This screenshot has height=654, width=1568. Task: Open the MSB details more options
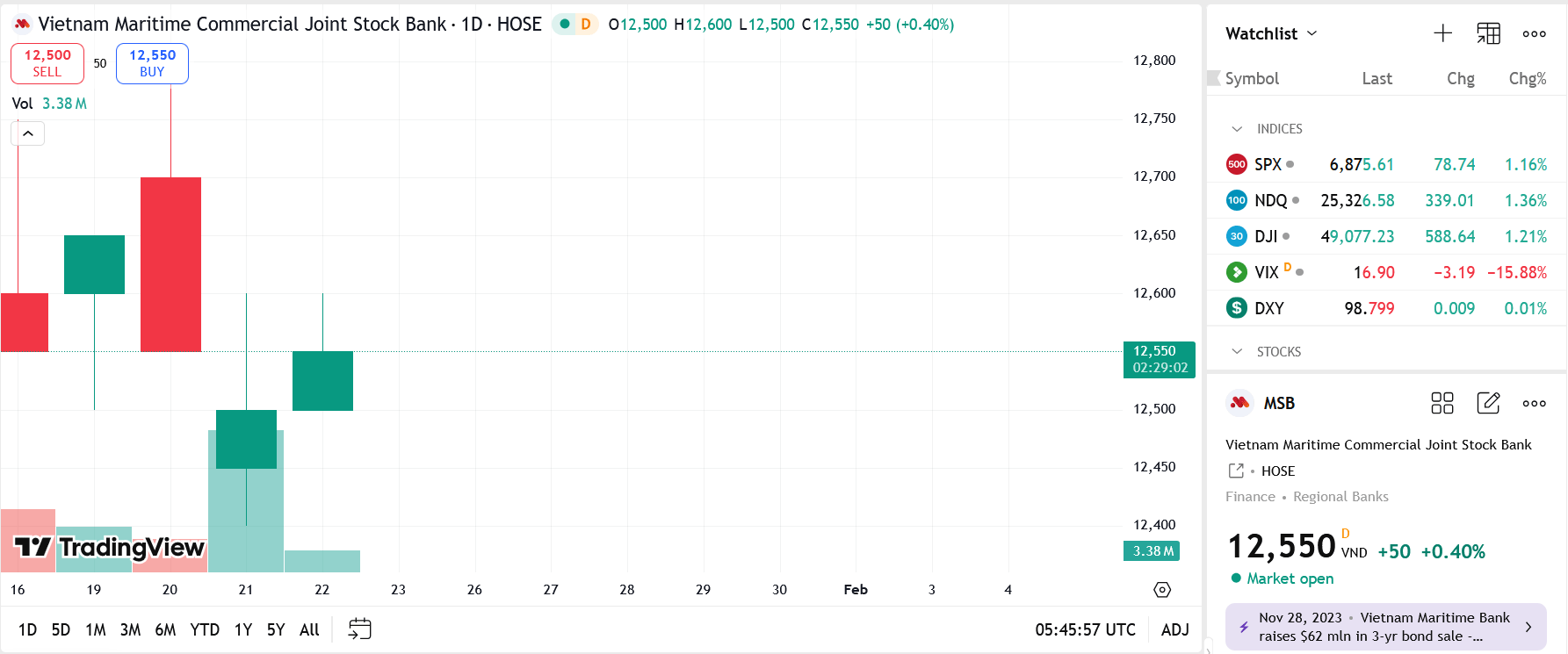(1534, 403)
